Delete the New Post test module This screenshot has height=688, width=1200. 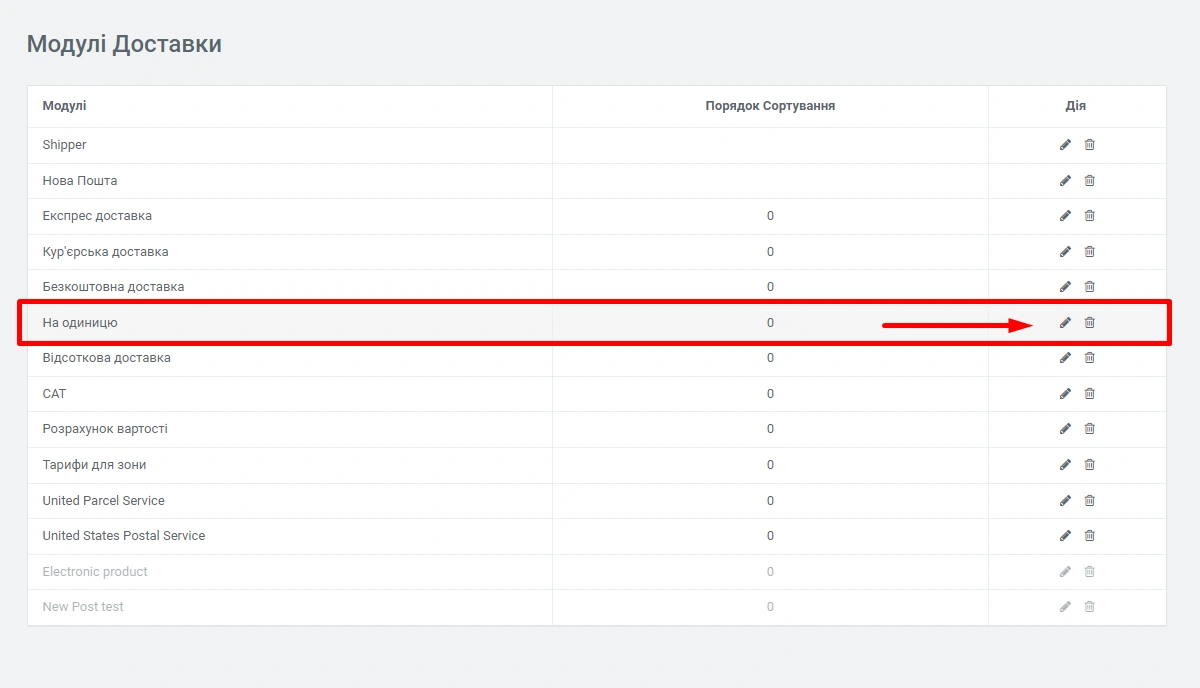[1090, 607]
